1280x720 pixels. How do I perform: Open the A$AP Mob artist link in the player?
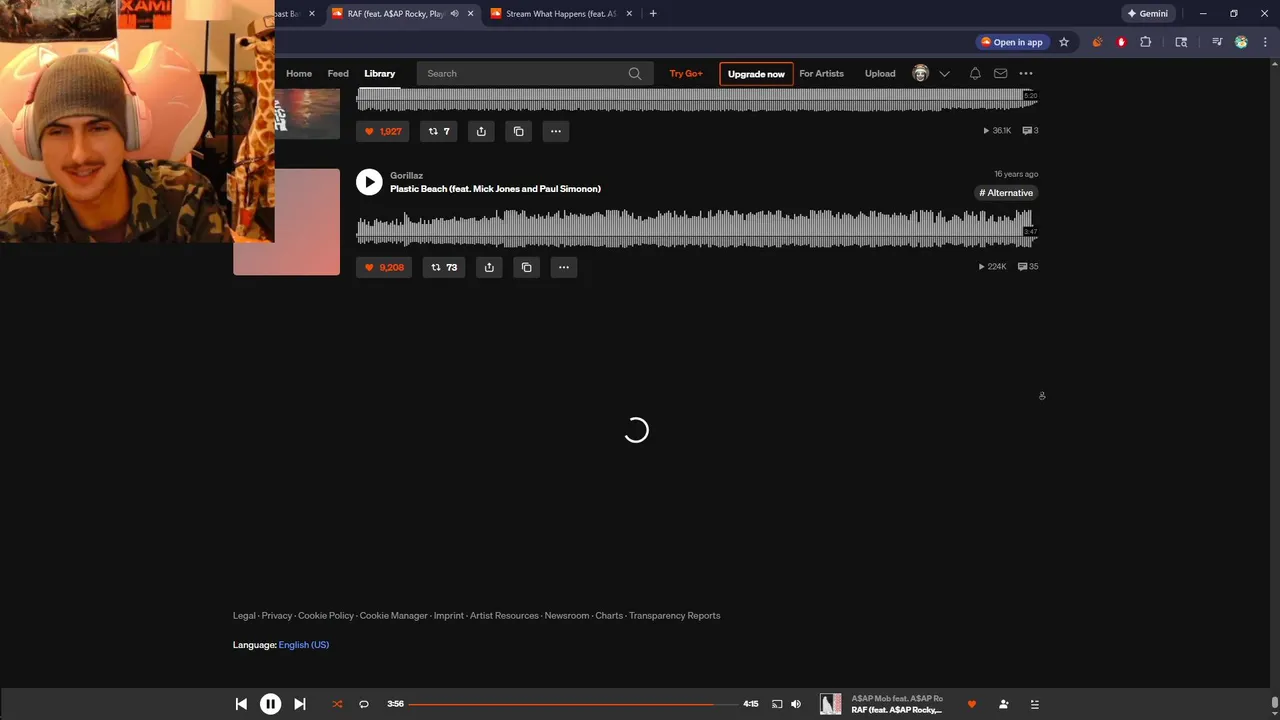[896, 698]
